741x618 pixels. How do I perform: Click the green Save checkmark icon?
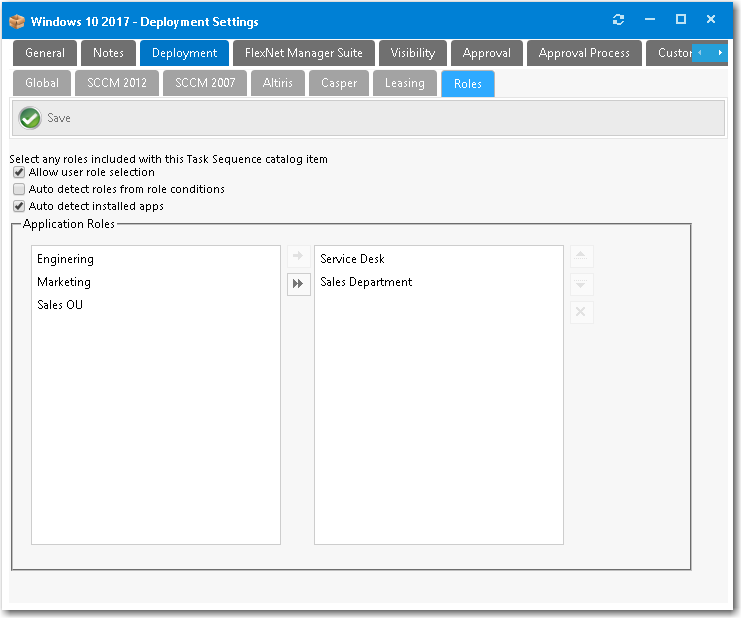point(30,118)
